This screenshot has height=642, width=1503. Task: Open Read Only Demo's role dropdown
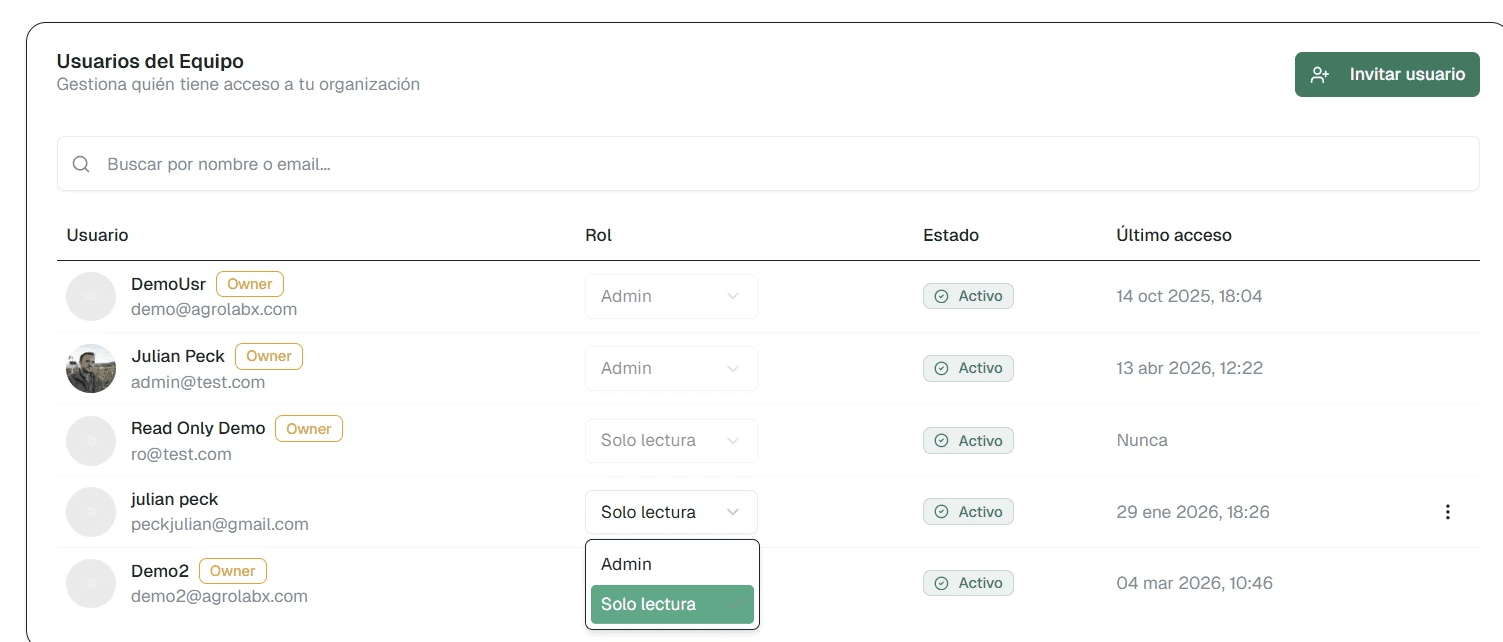pos(671,440)
